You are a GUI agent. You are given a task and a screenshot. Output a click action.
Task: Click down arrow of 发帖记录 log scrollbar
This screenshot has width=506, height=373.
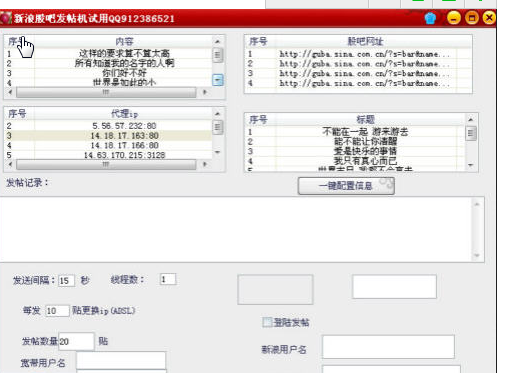pos(477,255)
